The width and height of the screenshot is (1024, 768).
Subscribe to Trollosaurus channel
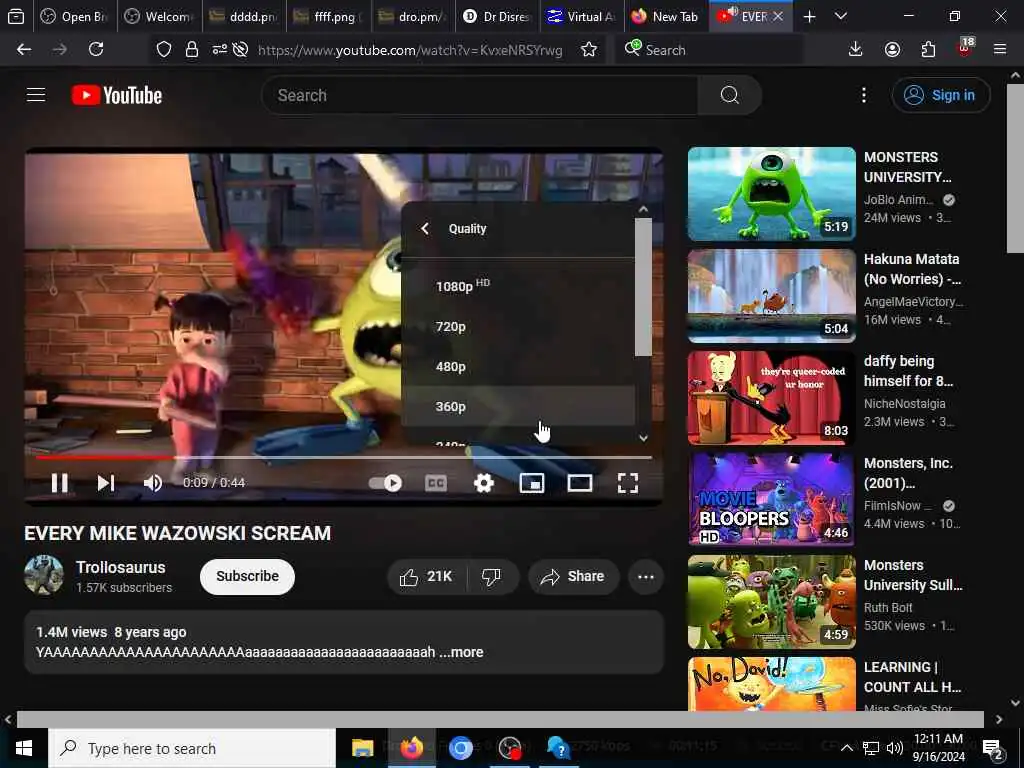(x=248, y=577)
